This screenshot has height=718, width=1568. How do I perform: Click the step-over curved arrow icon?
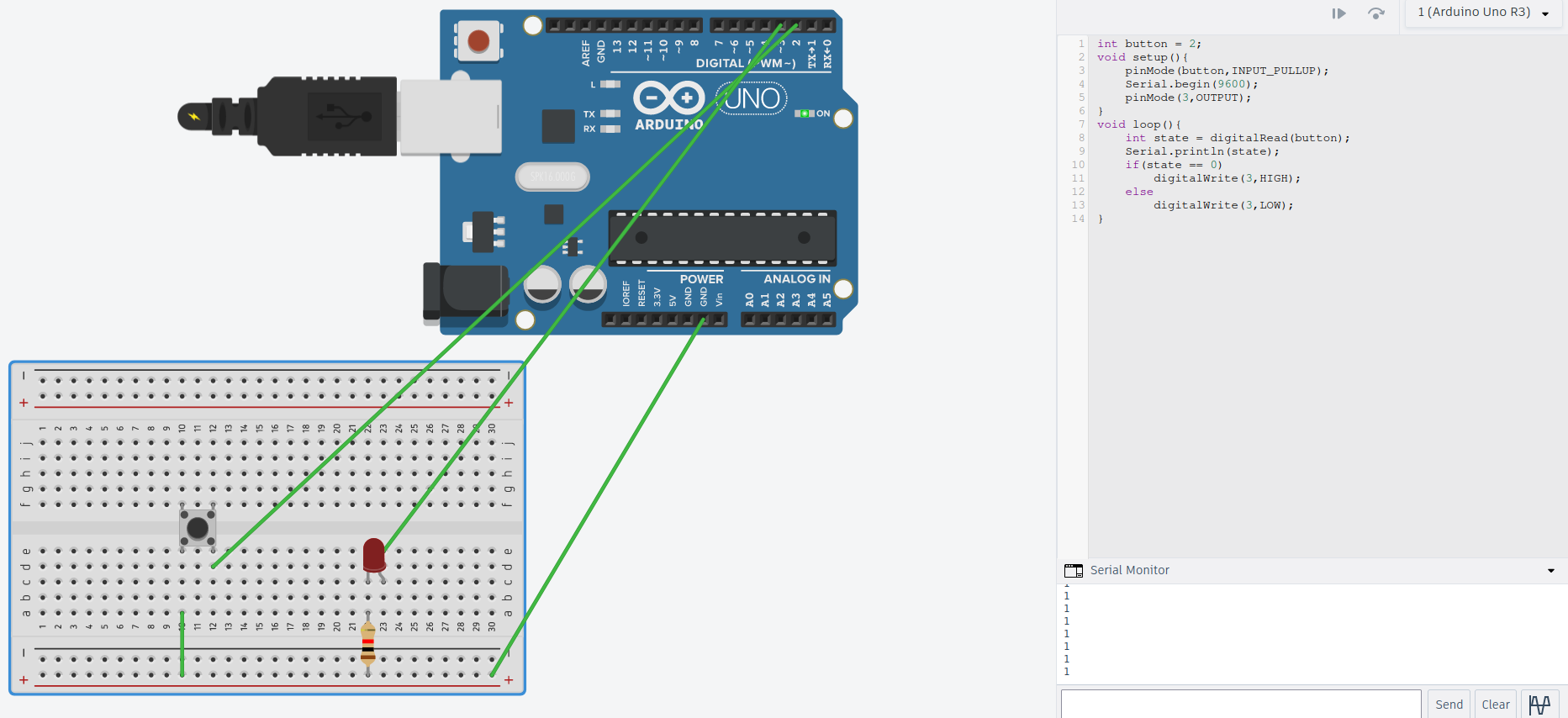(x=1376, y=13)
